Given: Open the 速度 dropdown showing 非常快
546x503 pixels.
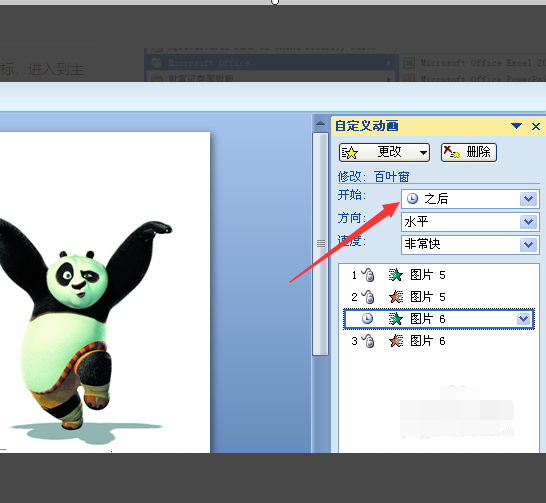Looking at the screenshot, I should pyautogui.click(x=470, y=244).
